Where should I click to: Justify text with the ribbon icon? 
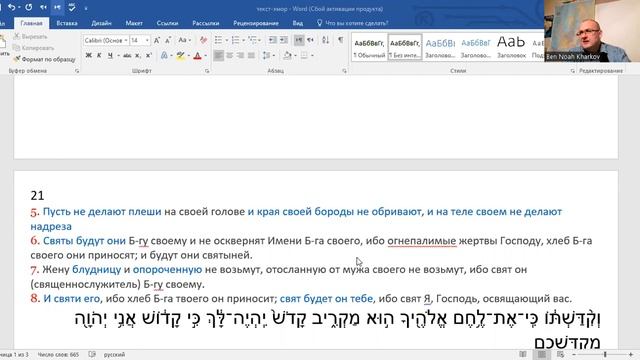point(251,55)
